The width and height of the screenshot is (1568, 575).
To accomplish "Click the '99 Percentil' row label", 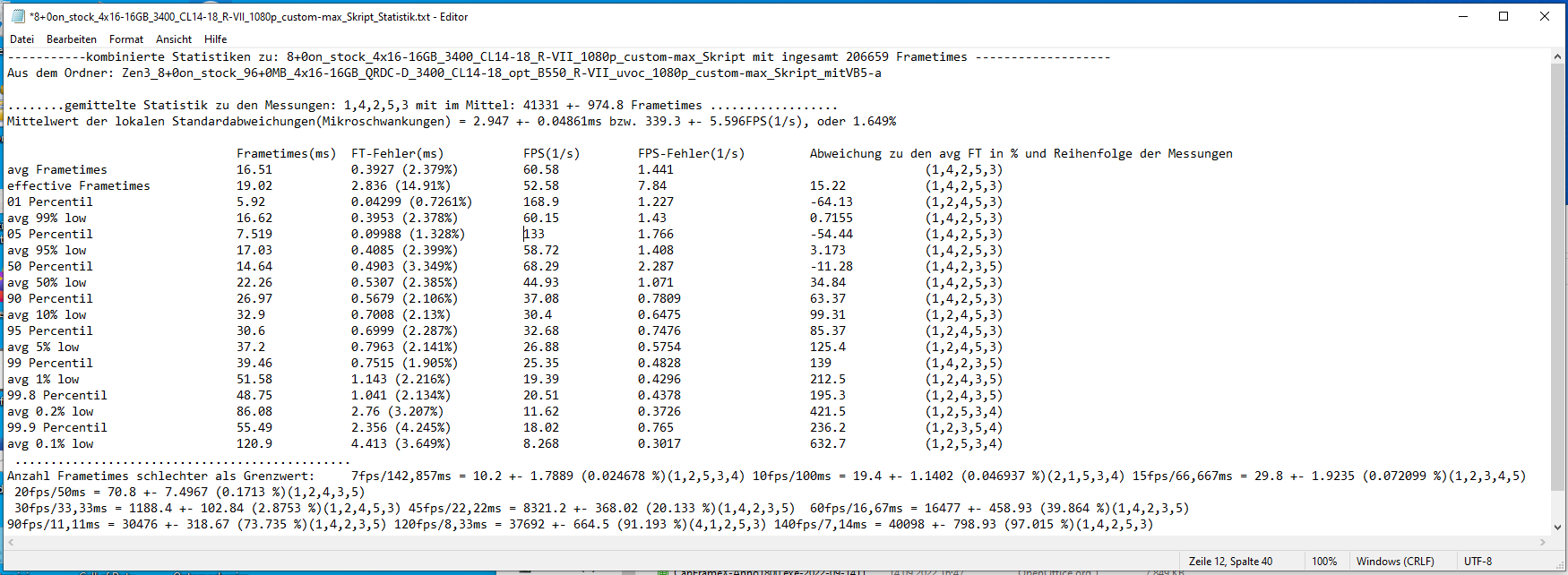I will 50,364.
